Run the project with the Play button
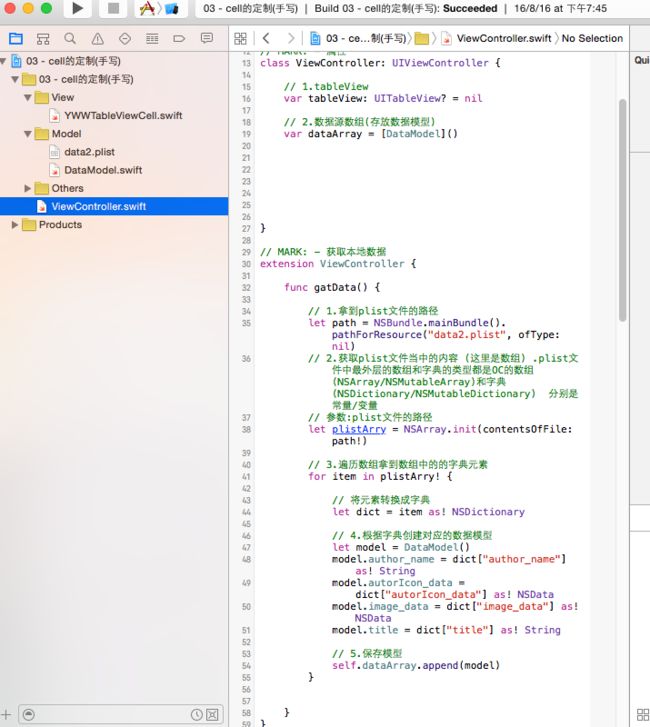Screen dimensions: 650x727 click(x=77, y=8)
